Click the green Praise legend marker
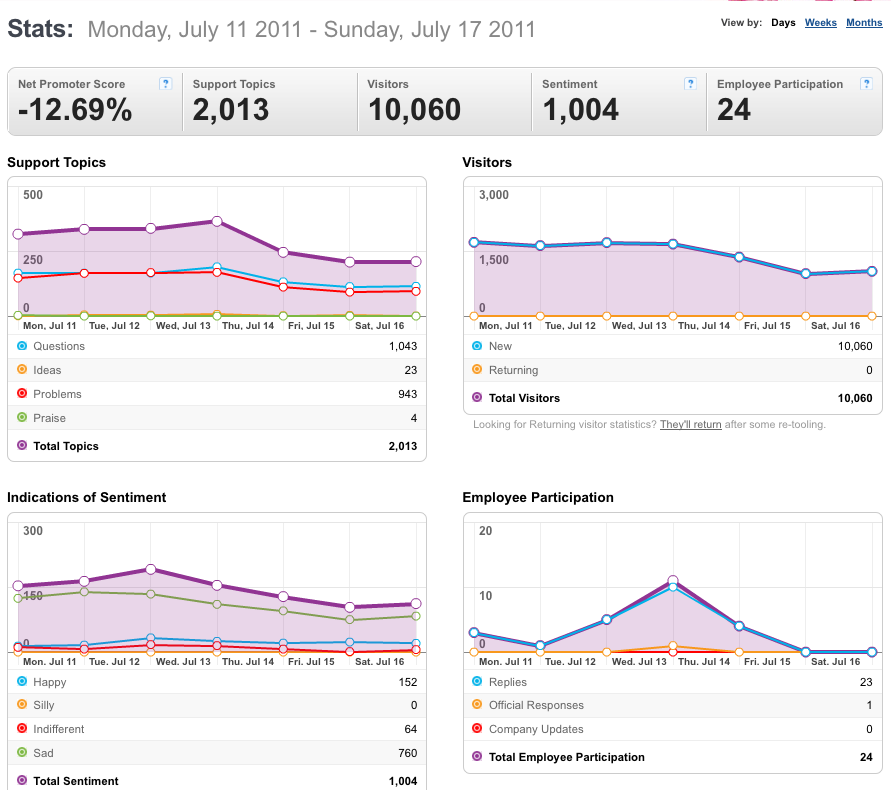 [x=22, y=417]
